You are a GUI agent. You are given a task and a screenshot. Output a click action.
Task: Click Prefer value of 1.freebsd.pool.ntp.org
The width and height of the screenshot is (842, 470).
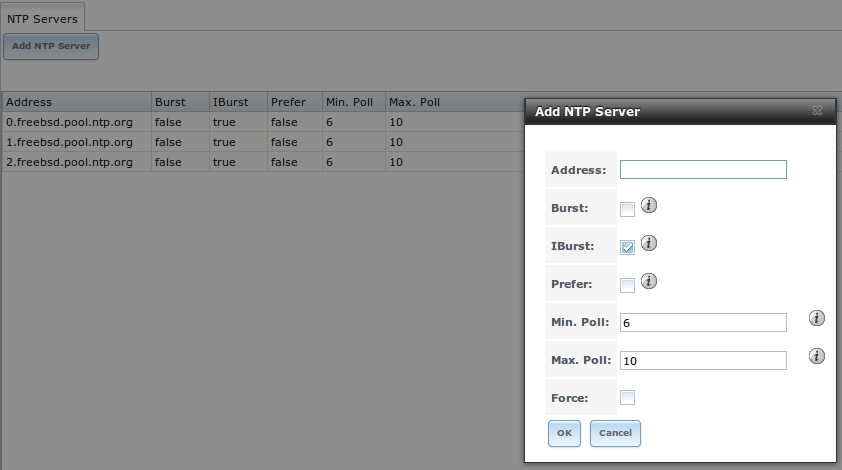[284, 142]
